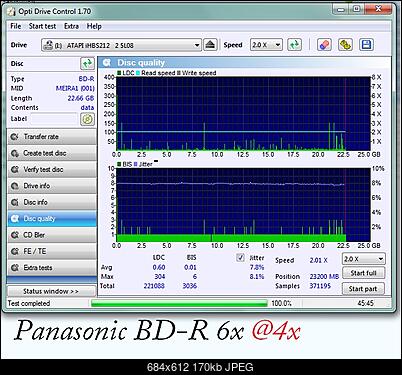
Task: Select the Disc quality panel
Action: [x=52, y=218]
